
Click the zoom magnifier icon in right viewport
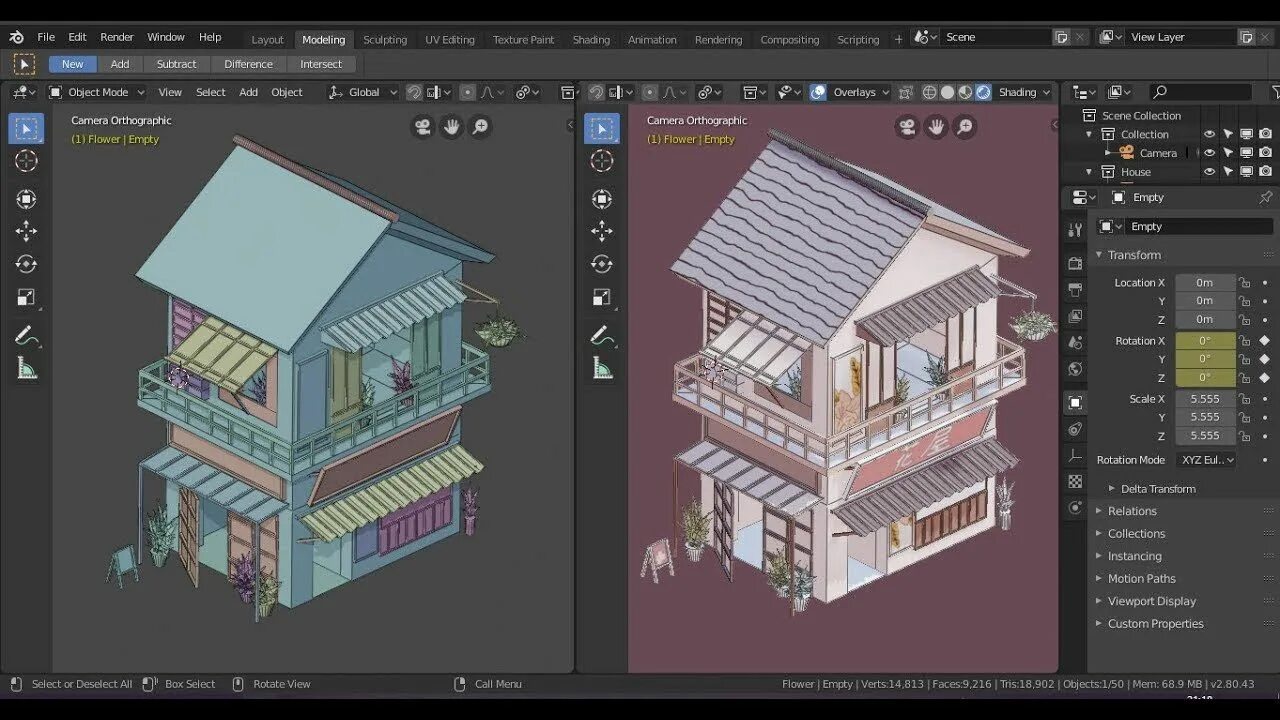(x=965, y=127)
